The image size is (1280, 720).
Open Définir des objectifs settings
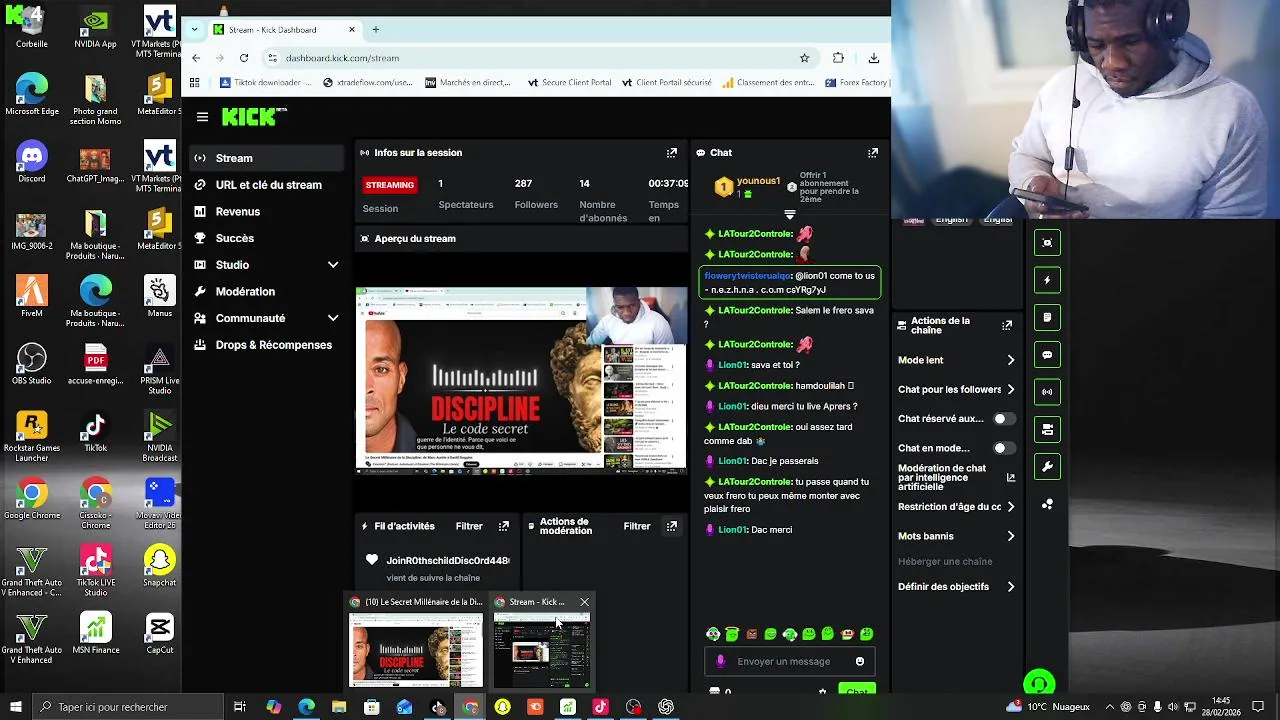coord(956,587)
